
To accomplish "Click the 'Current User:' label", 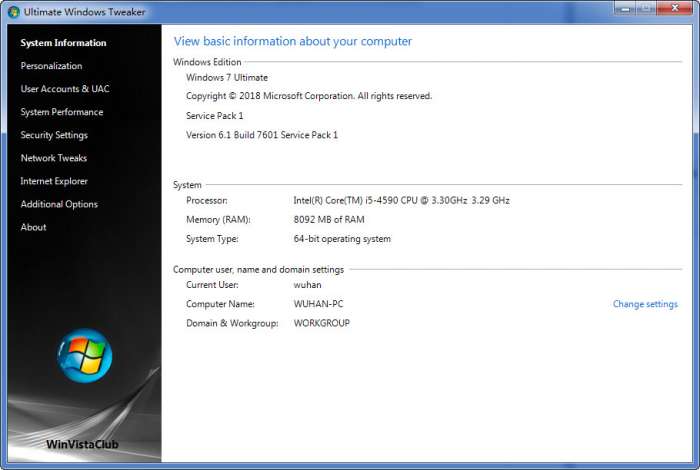I will point(212,285).
